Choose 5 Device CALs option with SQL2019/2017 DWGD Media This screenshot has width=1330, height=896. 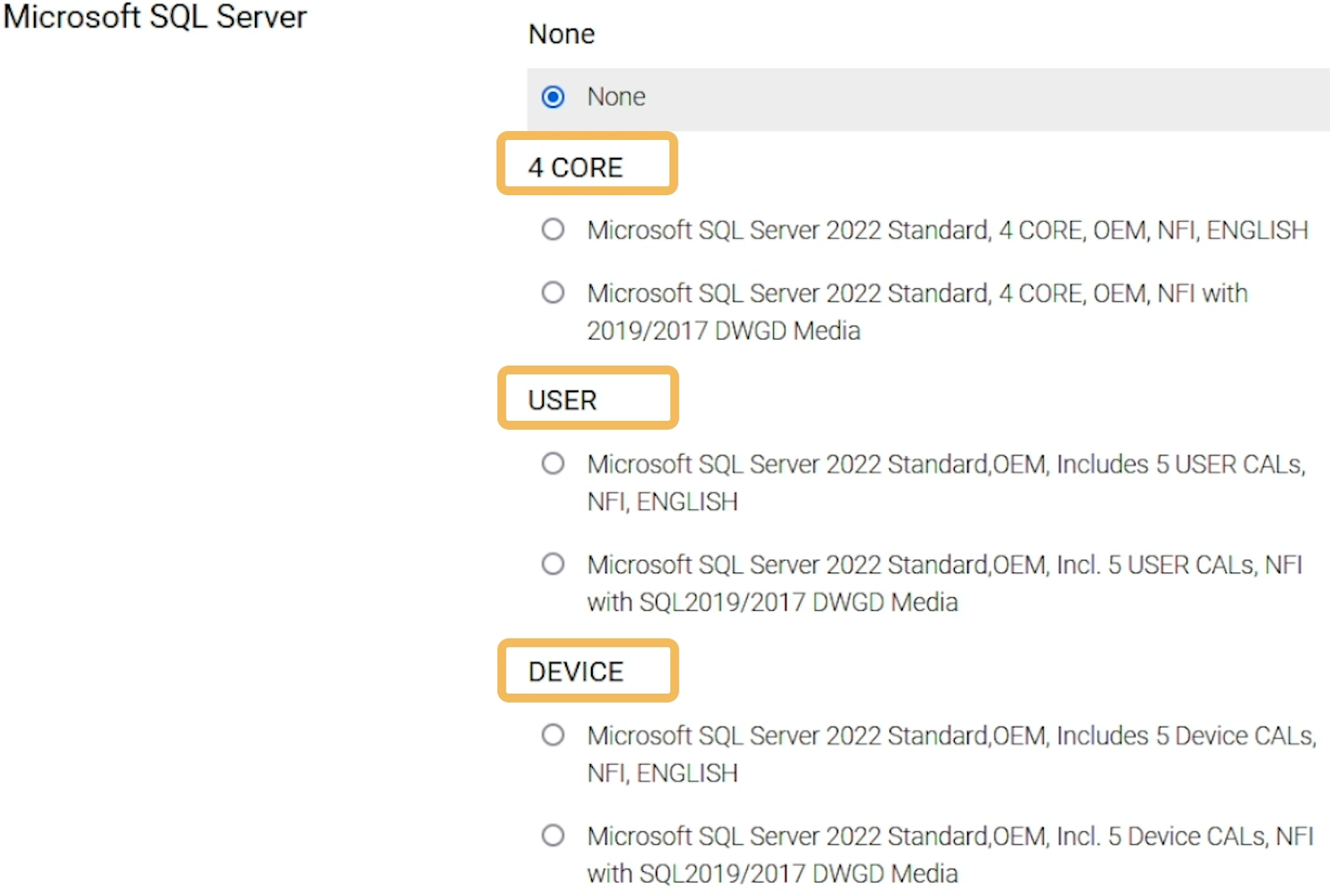coord(553,836)
